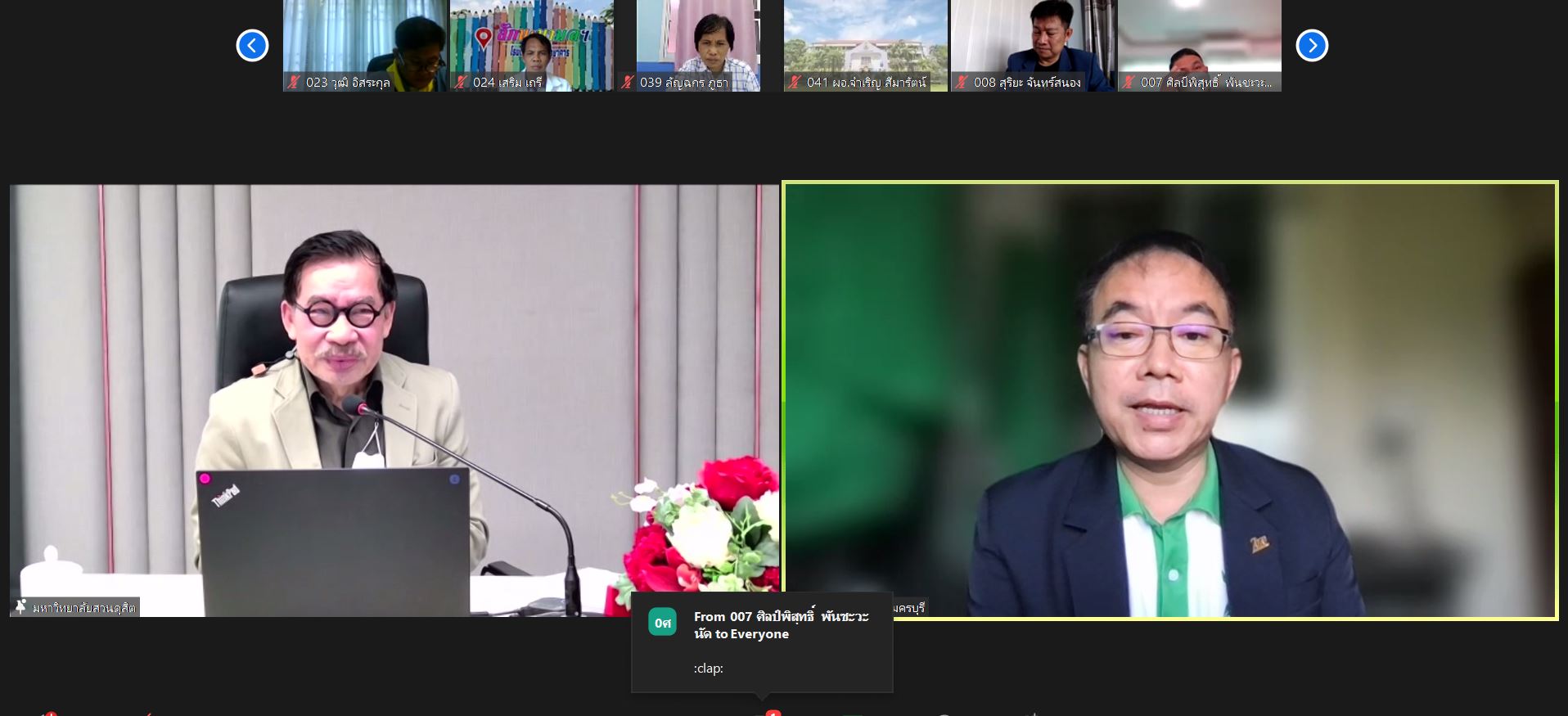Click the pinned video of man with round glasses
Screen dimensions: 1568x716
point(394,400)
